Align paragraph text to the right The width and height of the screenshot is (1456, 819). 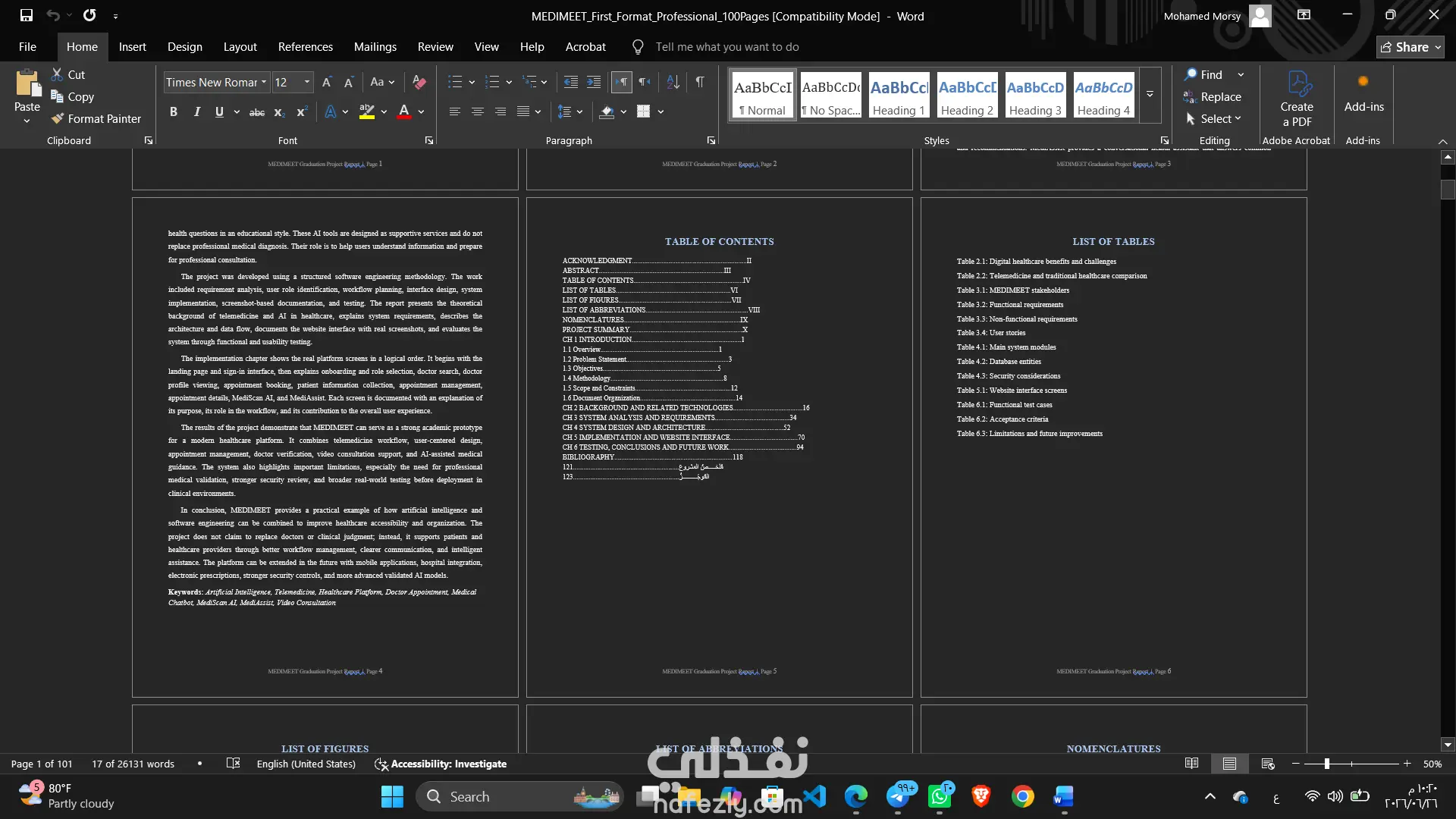click(x=500, y=111)
